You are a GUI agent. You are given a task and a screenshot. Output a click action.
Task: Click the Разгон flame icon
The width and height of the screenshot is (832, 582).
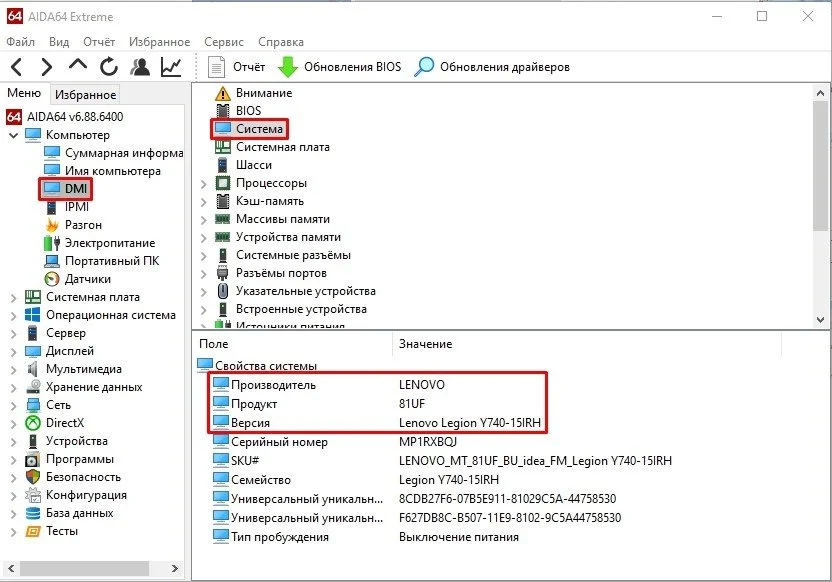click(52, 225)
